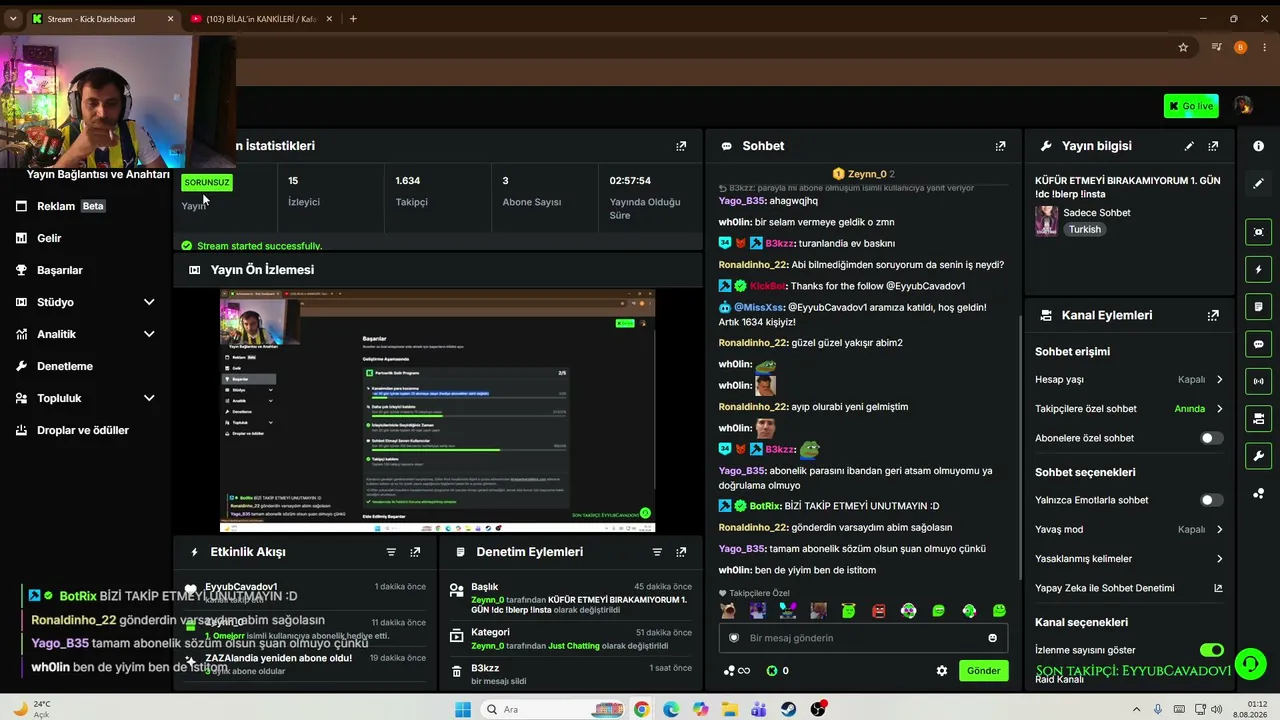Send the chat message with Gönder
Viewport: 1280px width, 720px height.
(983, 671)
